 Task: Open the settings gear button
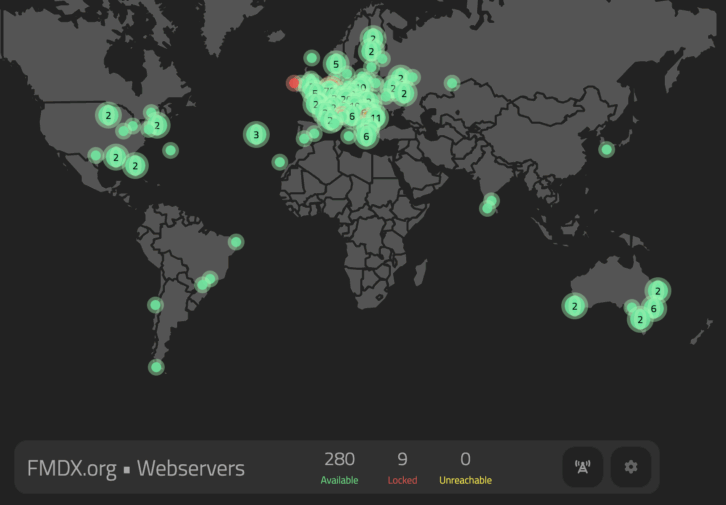pos(630,467)
